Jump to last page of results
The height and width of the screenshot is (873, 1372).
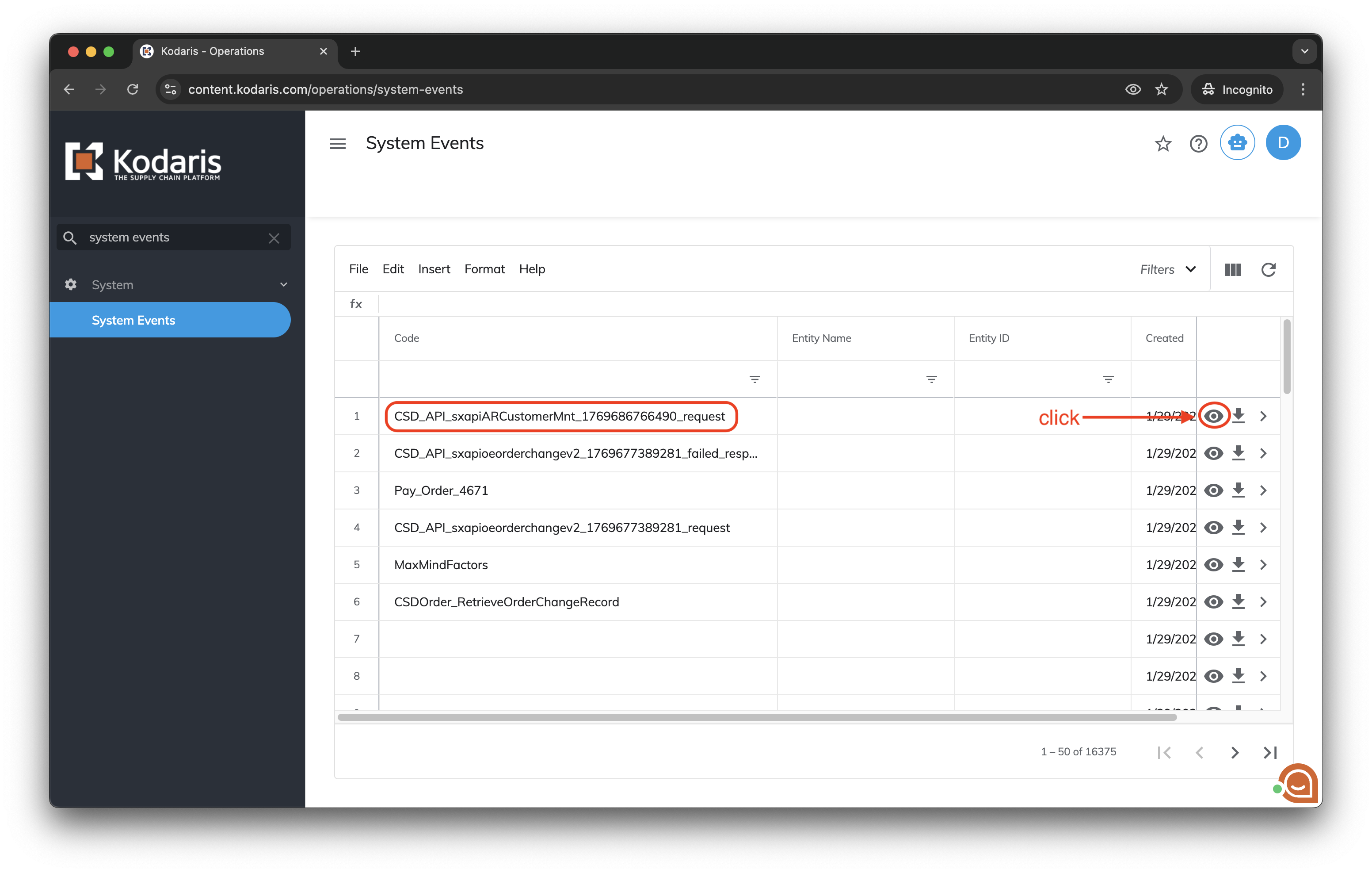coord(1270,752)
